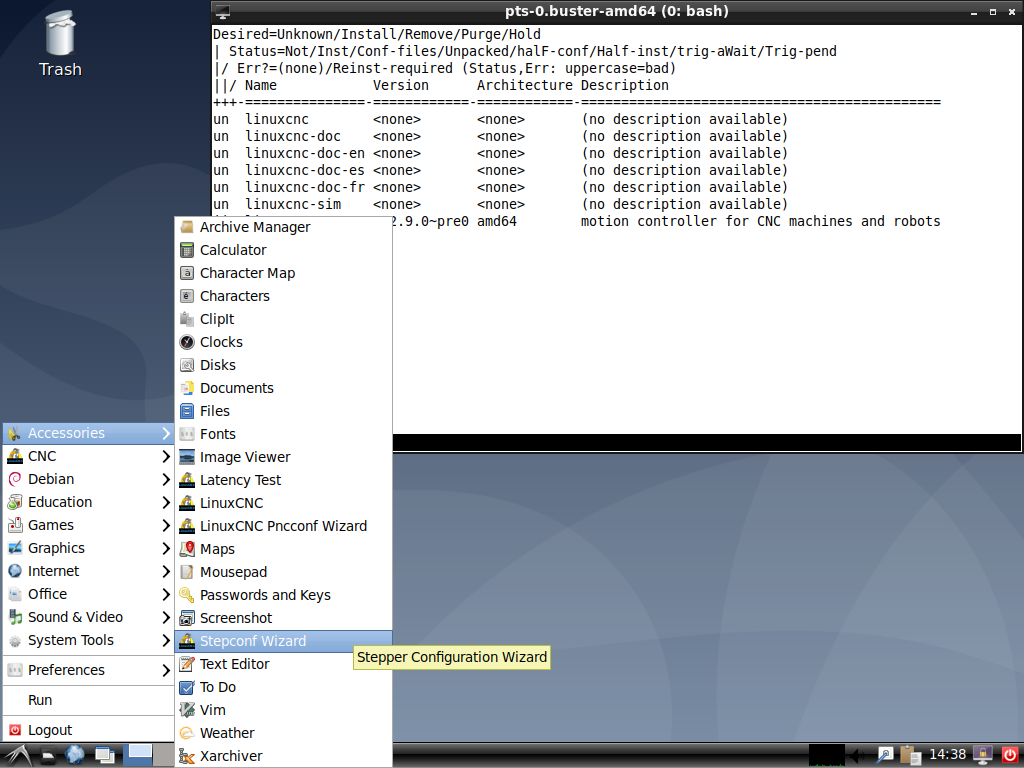Open Character Map application
The image size is (1024, 768).
(283, 273)
